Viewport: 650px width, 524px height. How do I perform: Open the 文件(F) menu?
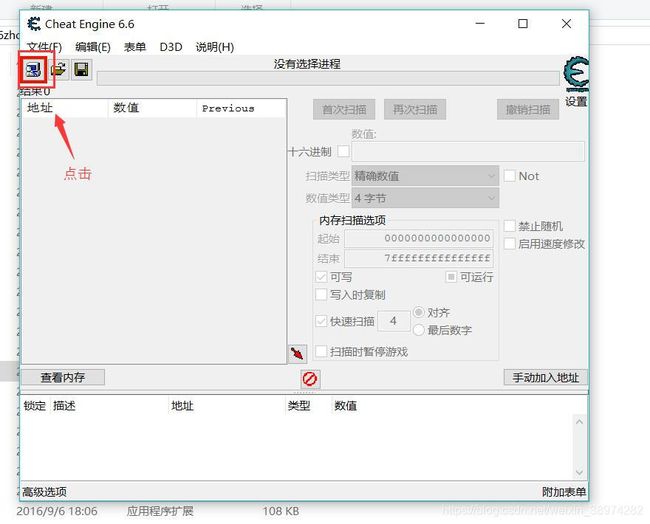pyautogui.click(x=44, y=47)
